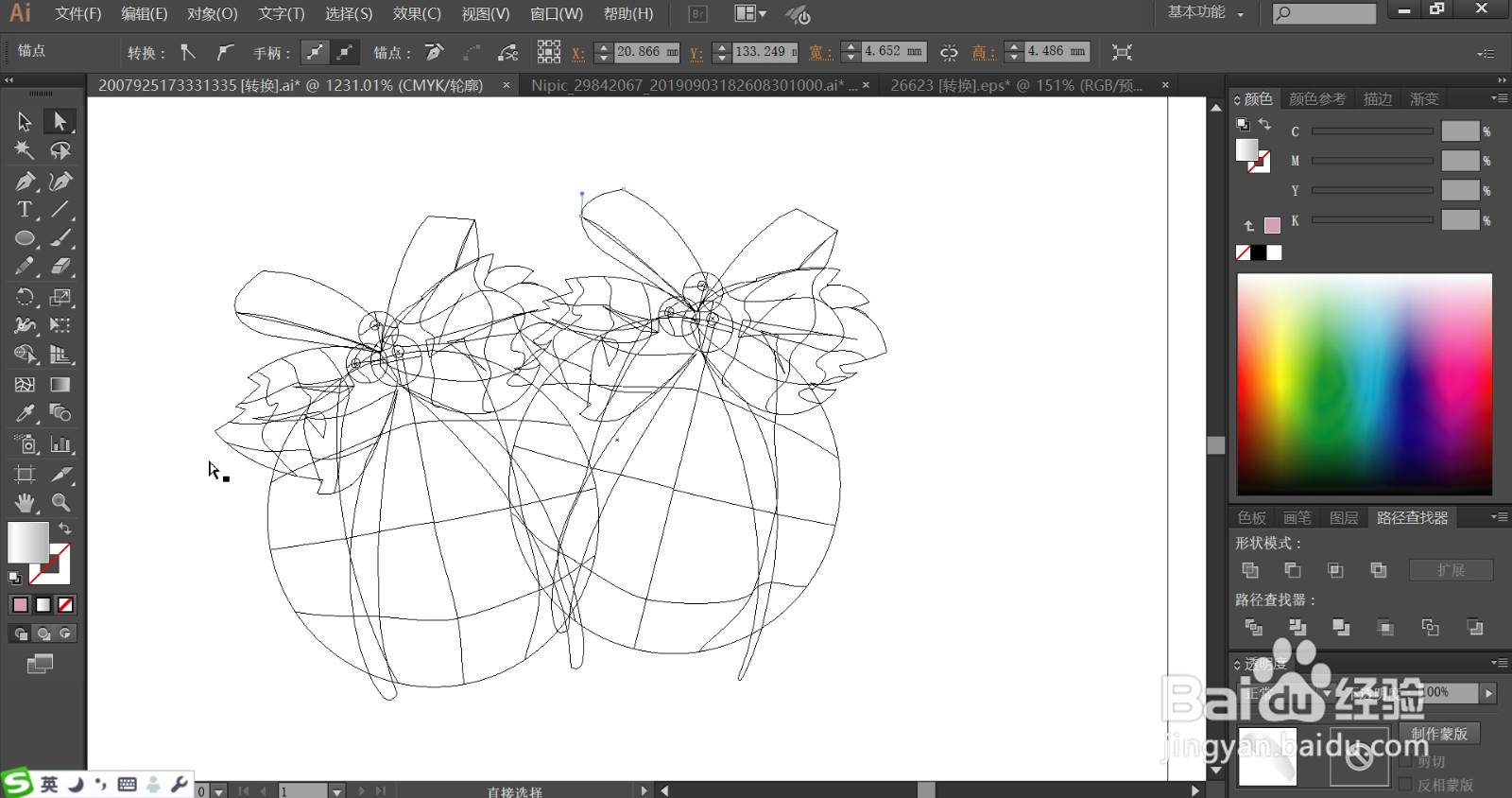Open the Transparency panel options menu
Viewport: 1512px width, 798px height.
[1499, 663]
